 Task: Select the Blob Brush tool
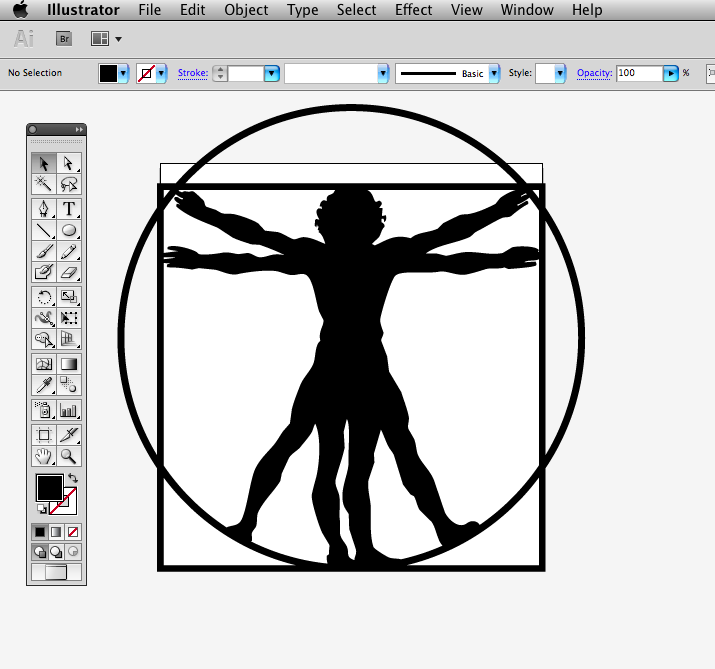point(44,272)
